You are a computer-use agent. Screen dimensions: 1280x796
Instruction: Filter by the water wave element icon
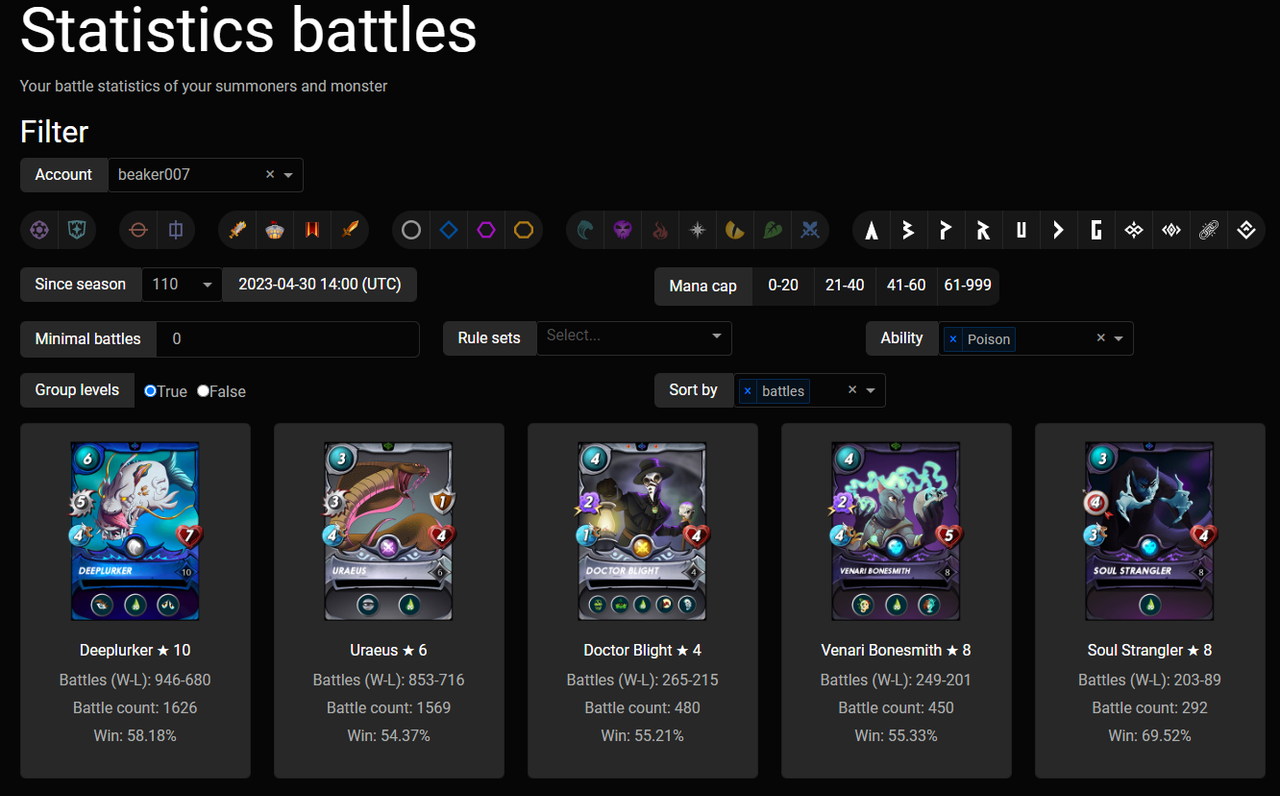[586, 230]
